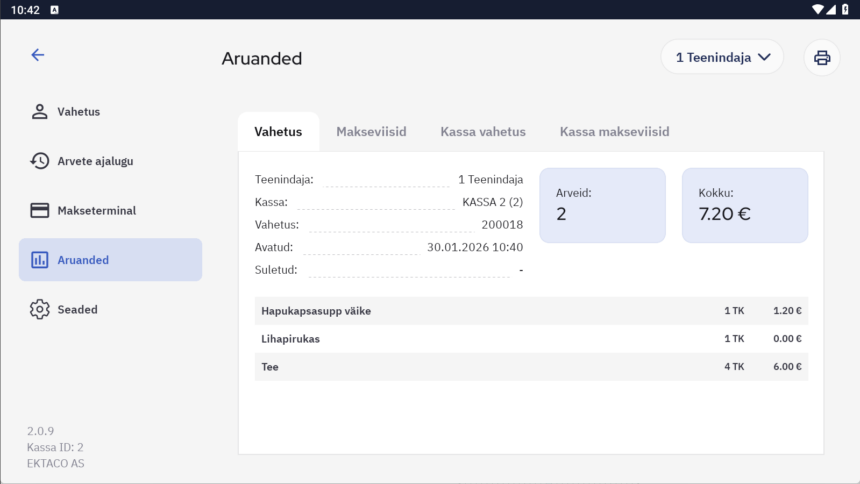Click the Arvete ajalugu history clock icon

coord(40,161)
